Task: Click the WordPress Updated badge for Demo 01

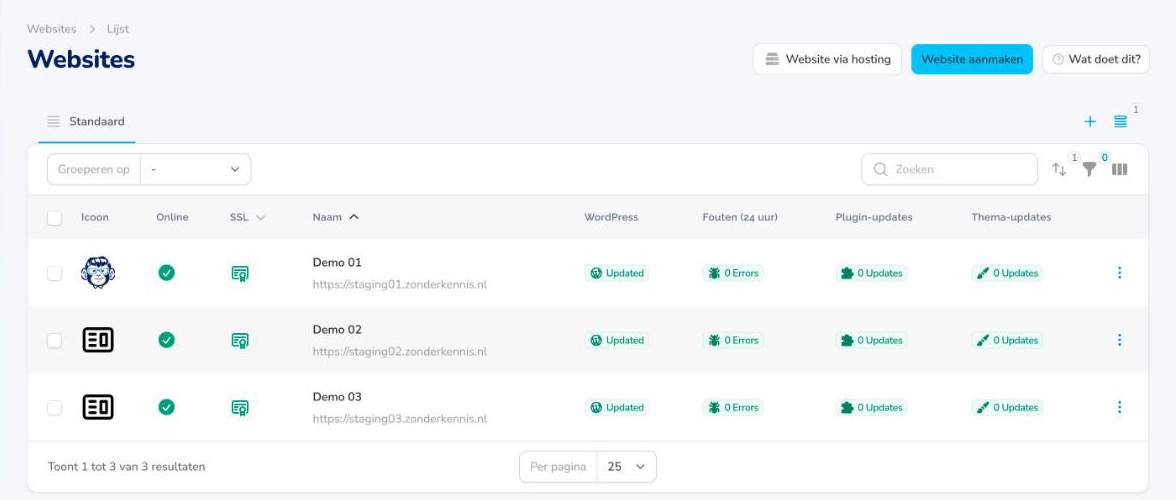Action: (x=616, y=273)
